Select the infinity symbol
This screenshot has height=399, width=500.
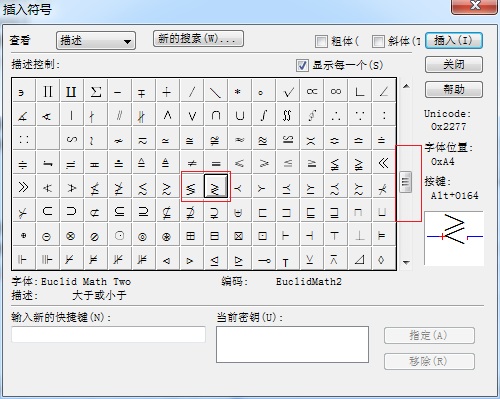tap(336, 91)
